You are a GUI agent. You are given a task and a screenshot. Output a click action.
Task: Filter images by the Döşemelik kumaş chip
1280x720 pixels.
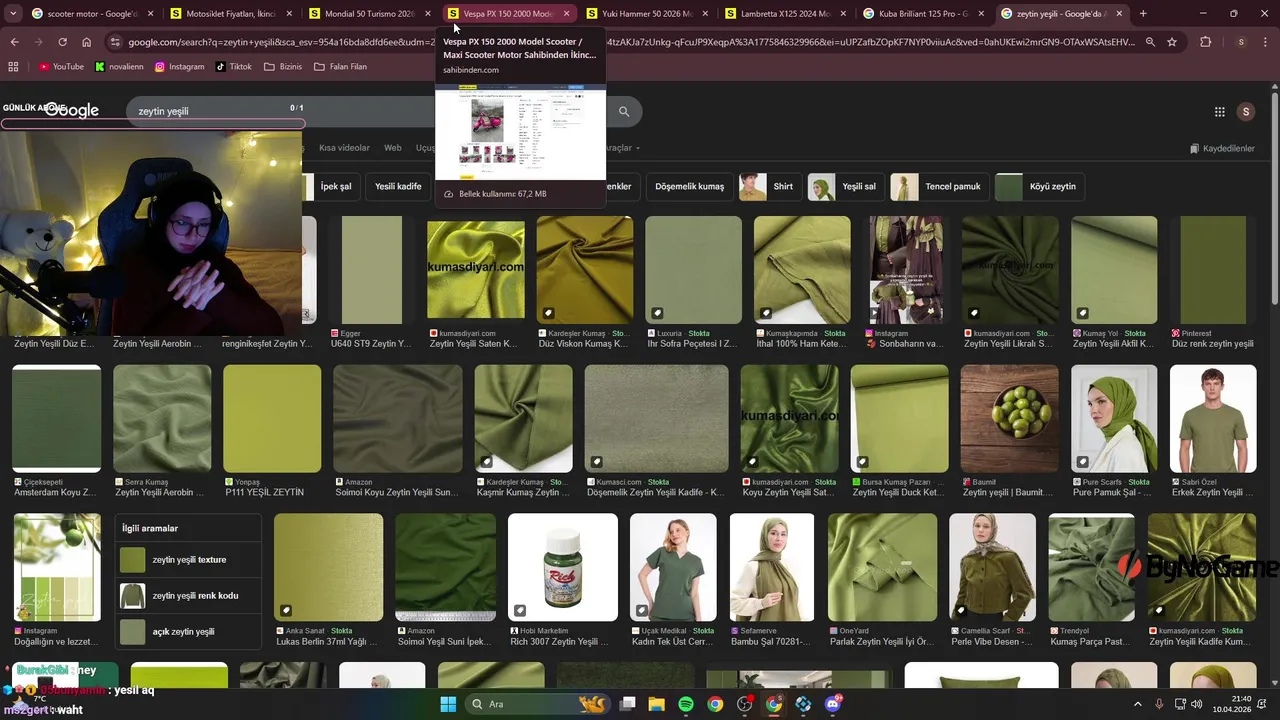point(689,186)
